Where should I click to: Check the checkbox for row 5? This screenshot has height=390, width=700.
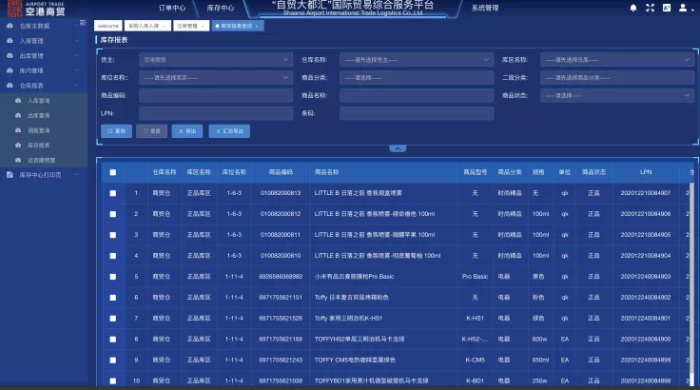click(x=113, y=277)
